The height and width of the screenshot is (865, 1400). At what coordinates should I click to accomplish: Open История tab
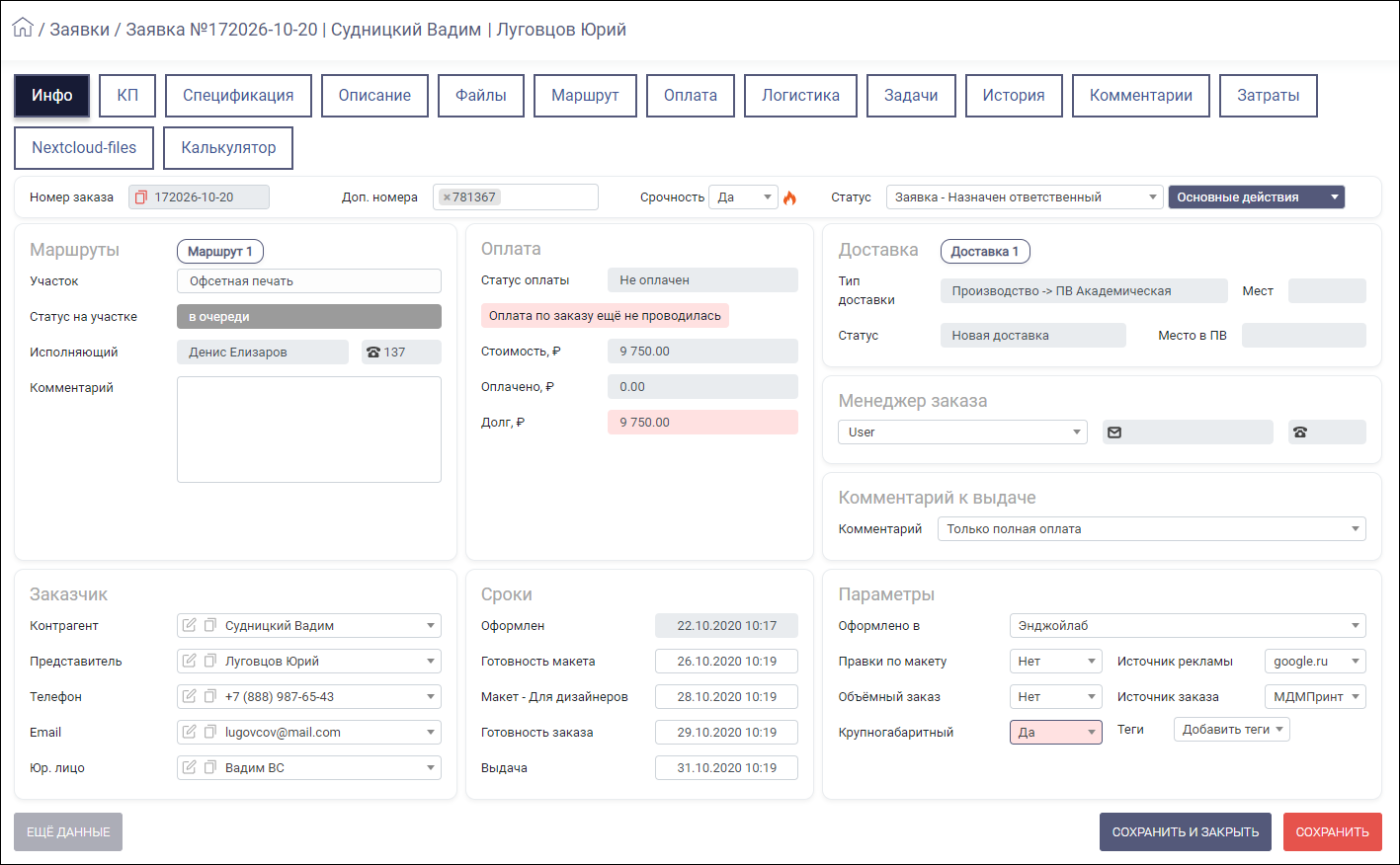coord(1014,96)
